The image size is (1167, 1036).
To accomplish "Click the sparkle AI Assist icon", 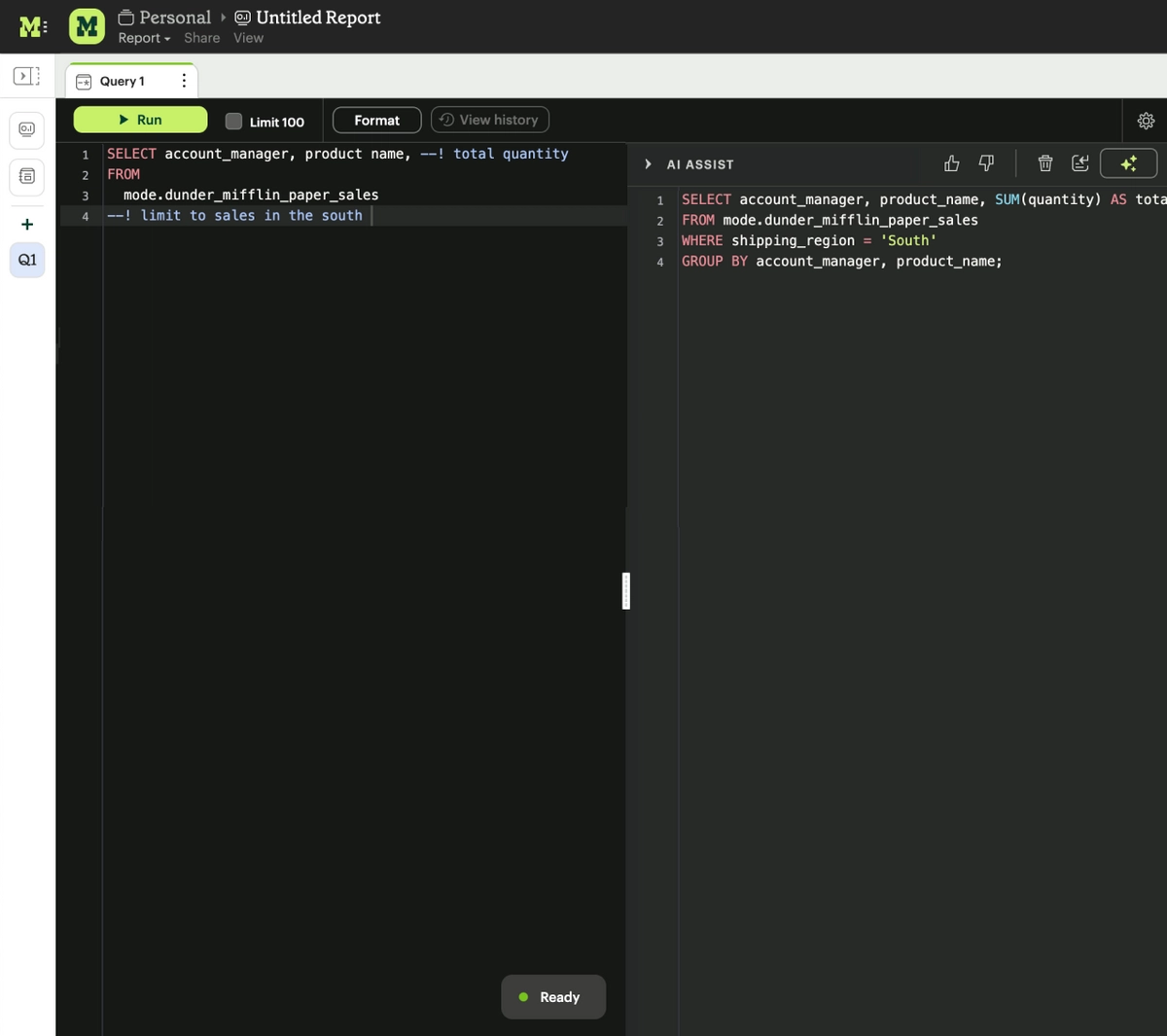I will click(1128, 163).
